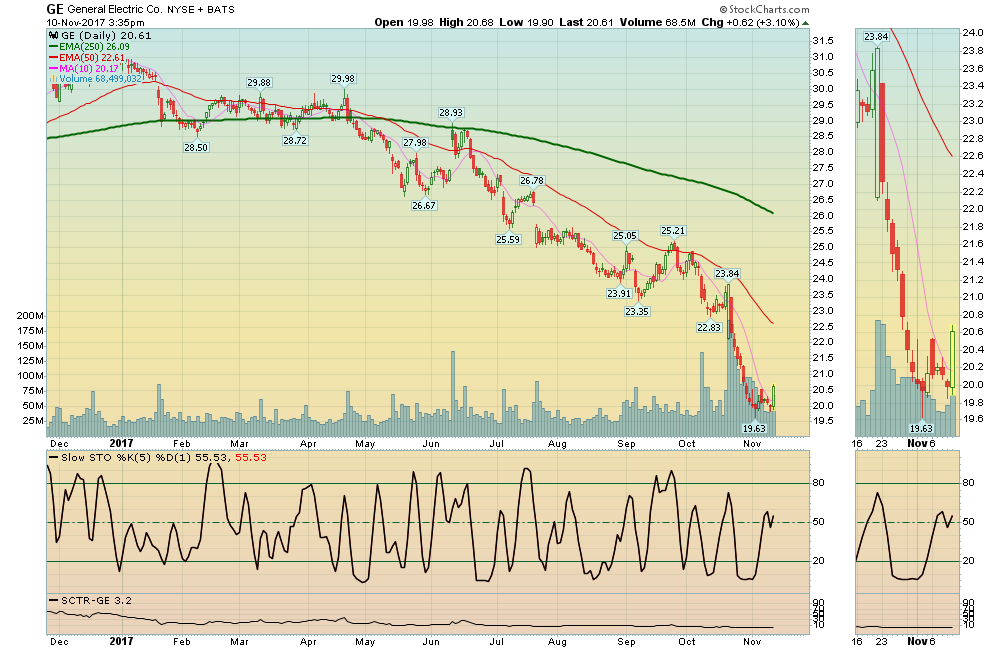The image size is (1000, 650).
Task: Click the 200M volume axis label
Action: (30, 316)
